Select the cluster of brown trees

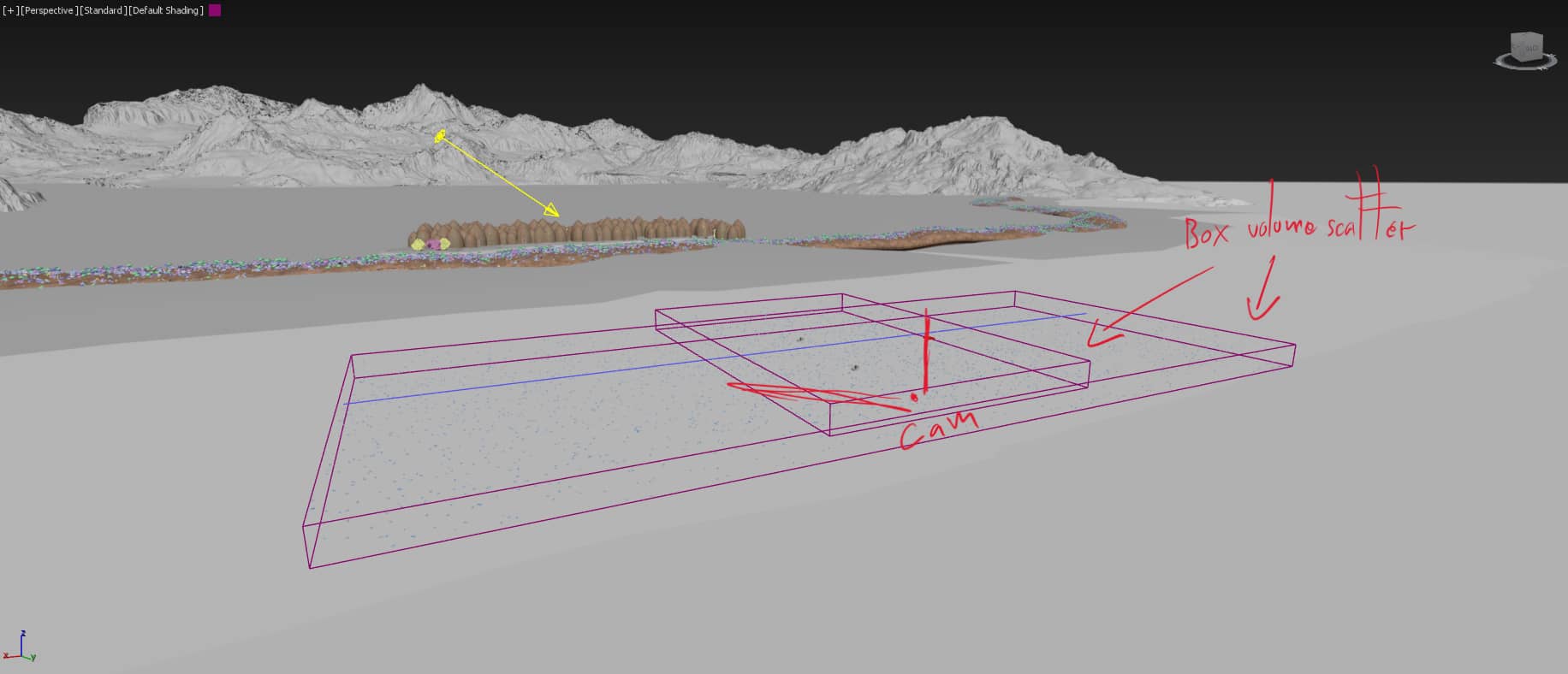[582, 231]
